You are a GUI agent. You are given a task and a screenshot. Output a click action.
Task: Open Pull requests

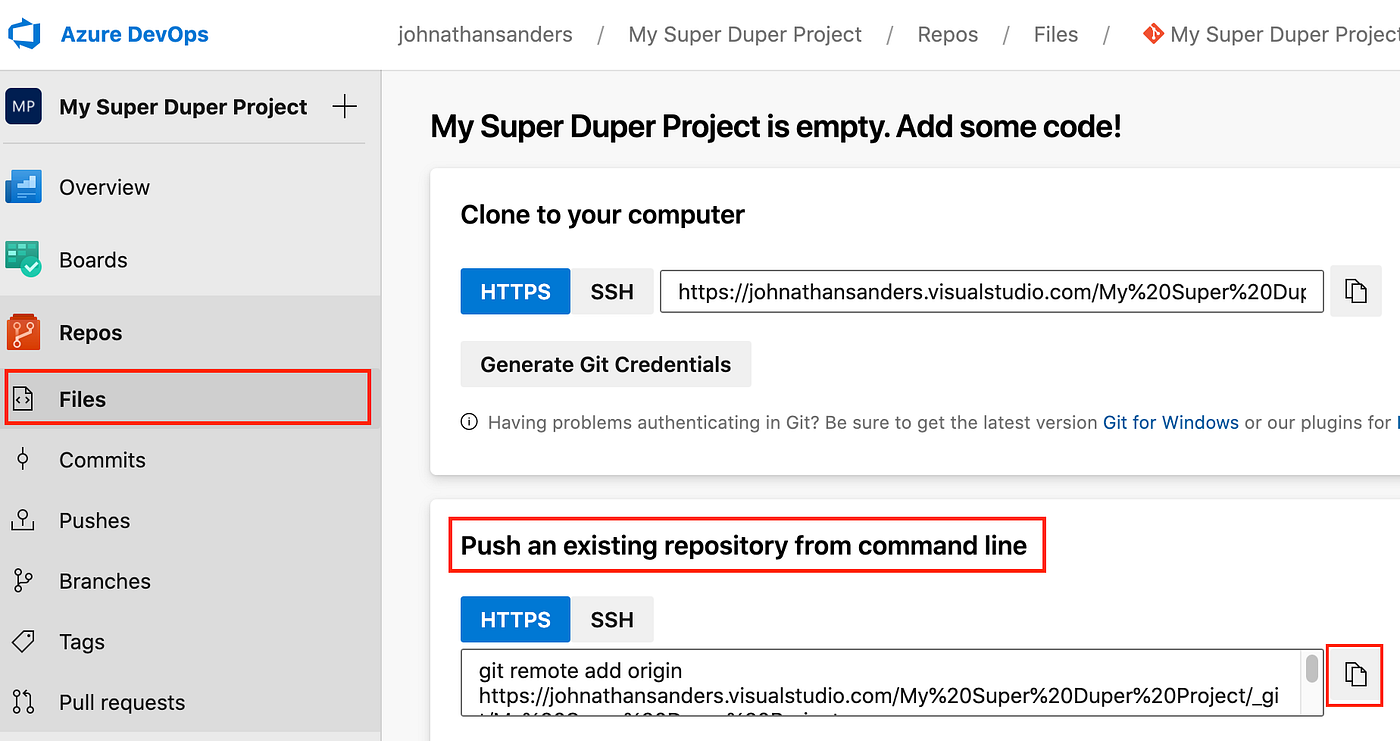[x=122, y=703]
